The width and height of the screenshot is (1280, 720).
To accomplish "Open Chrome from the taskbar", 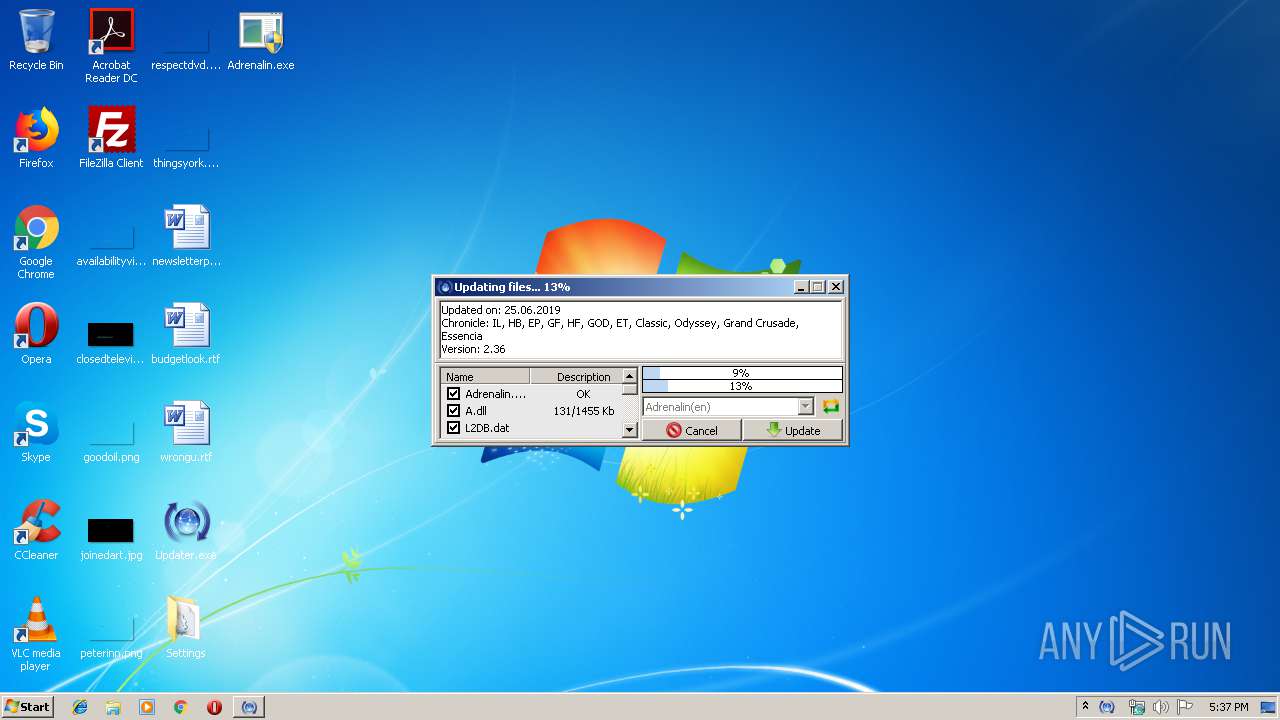I will [x=181, y=707].
